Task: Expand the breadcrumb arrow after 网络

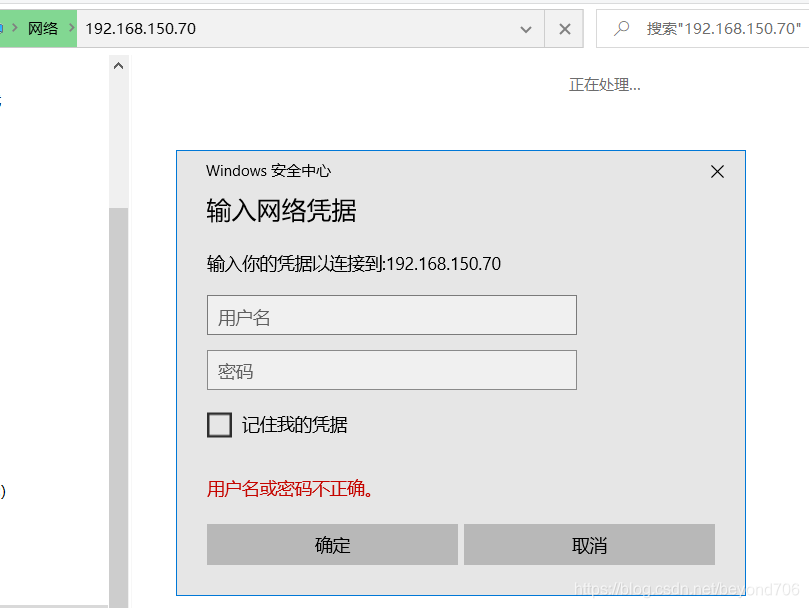Action: pos(72,27)
